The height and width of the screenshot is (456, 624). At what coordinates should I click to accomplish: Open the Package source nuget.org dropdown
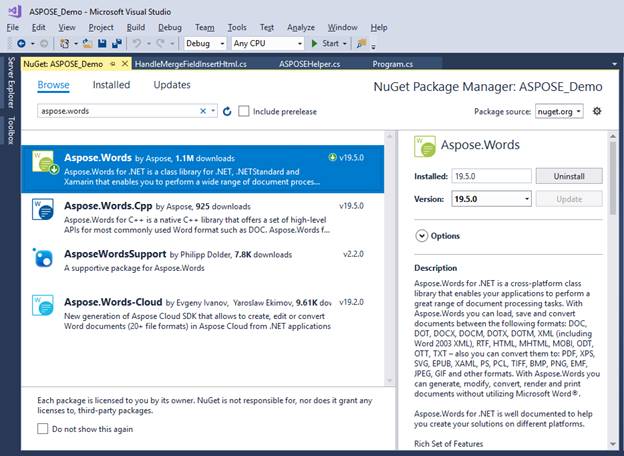(x=559, y=111)
